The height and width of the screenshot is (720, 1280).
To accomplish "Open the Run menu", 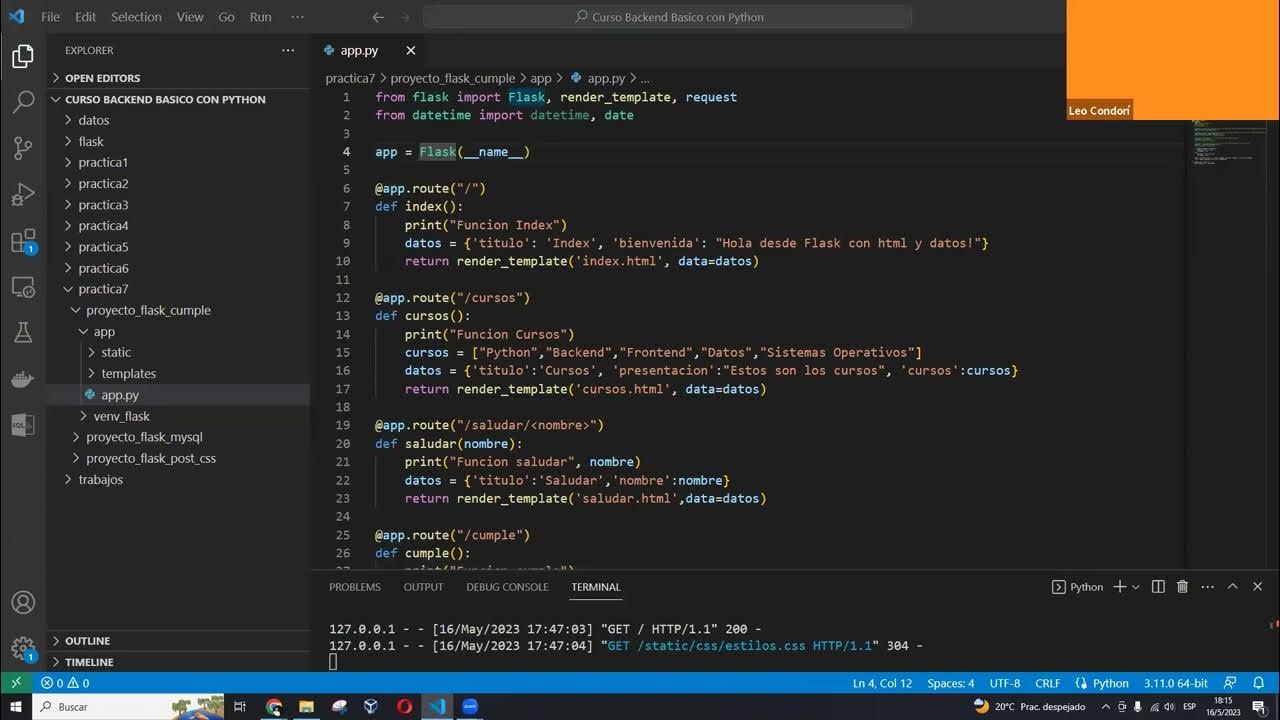I will tap(260, 17).
